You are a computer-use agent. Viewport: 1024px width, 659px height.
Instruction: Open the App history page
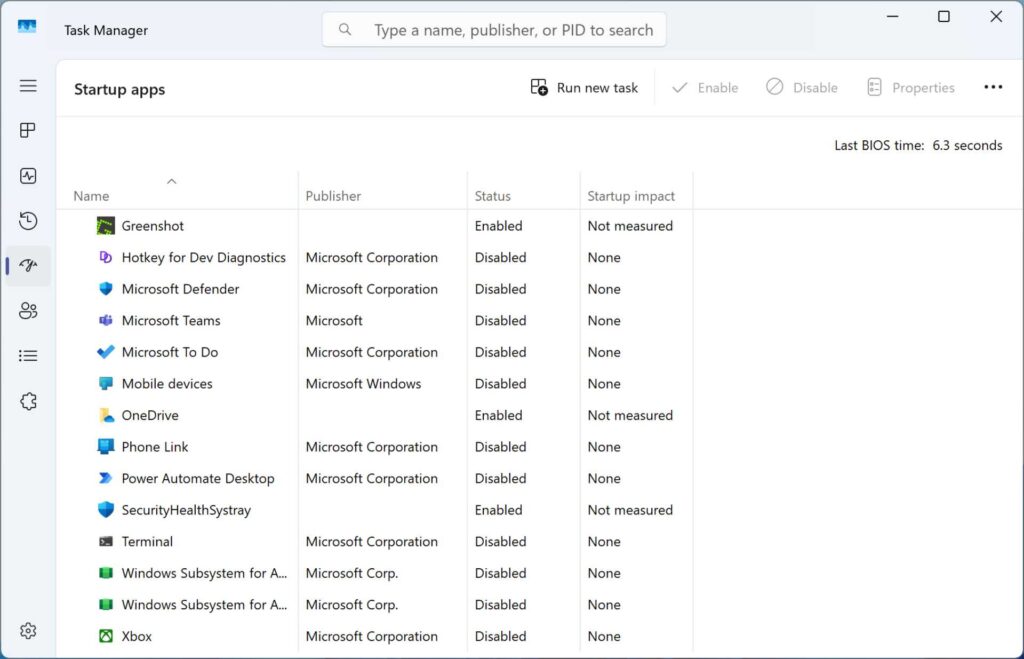click(x=28, y=220)
